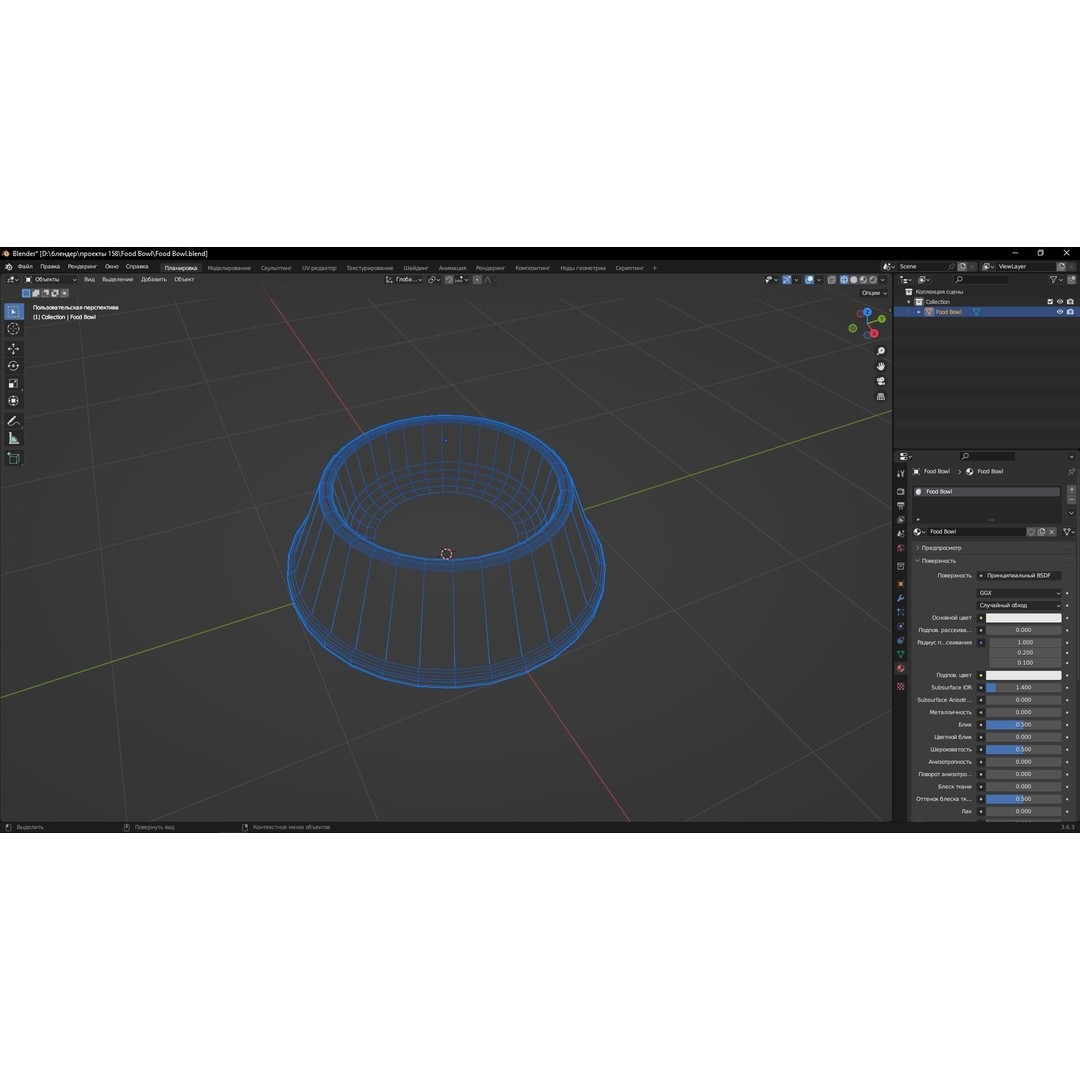
Task: Click 'Принципиальный BSDF' surface shader button
Action: tap(1019, 576)
